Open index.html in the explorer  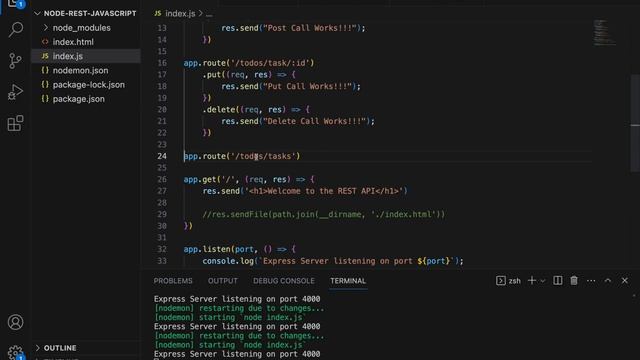(x=86, y=42)
